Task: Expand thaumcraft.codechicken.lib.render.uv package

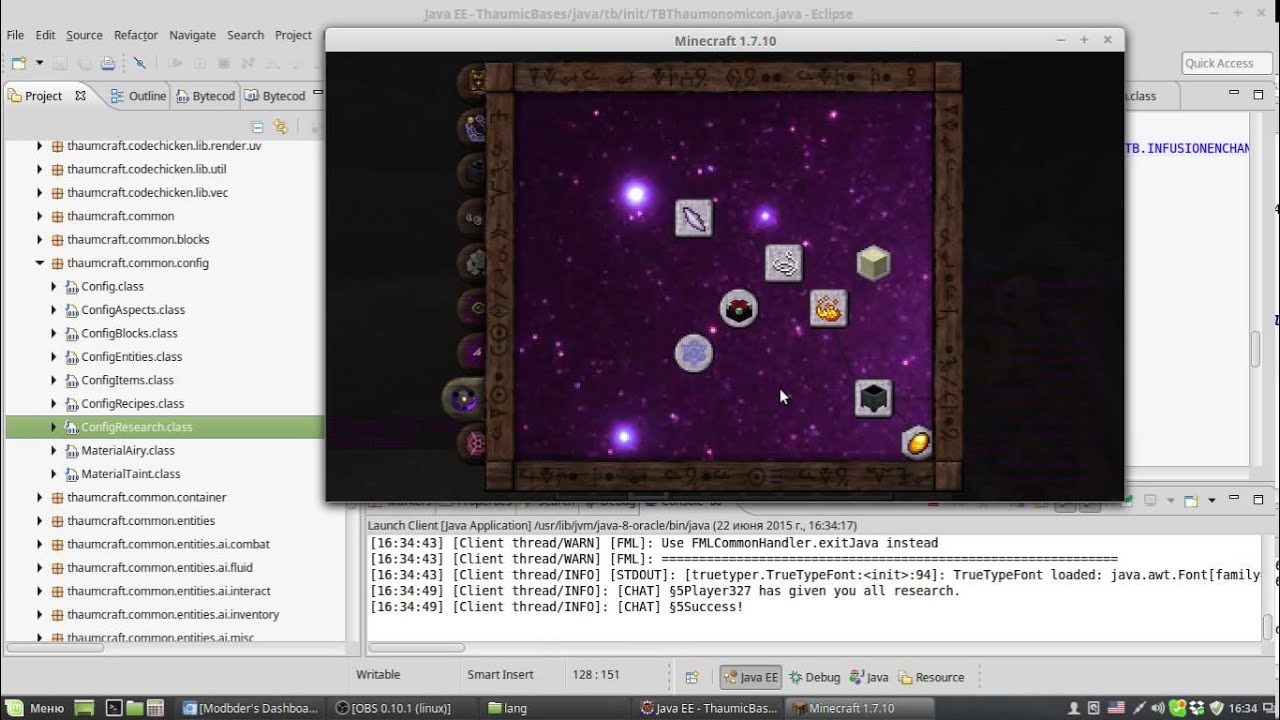Action: pyautogui.click(x=40, y=146)
